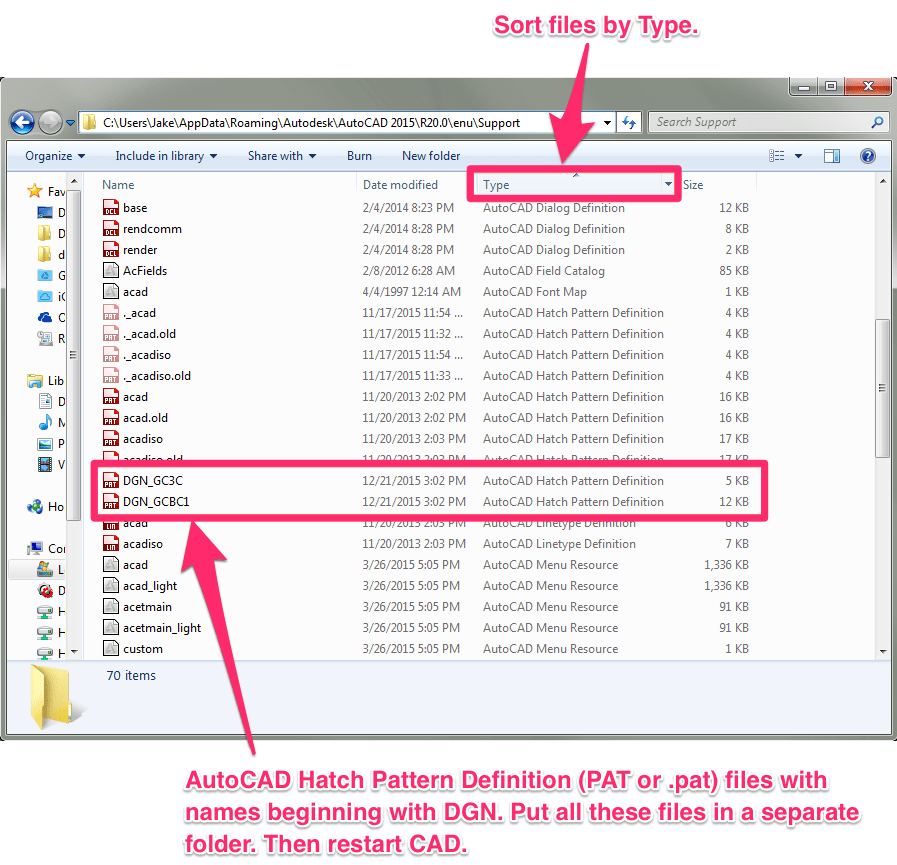This screenshot has height=865, width=897.
Task: Click the Homegroup icon in the sidebar
Action: pos(37,505)
